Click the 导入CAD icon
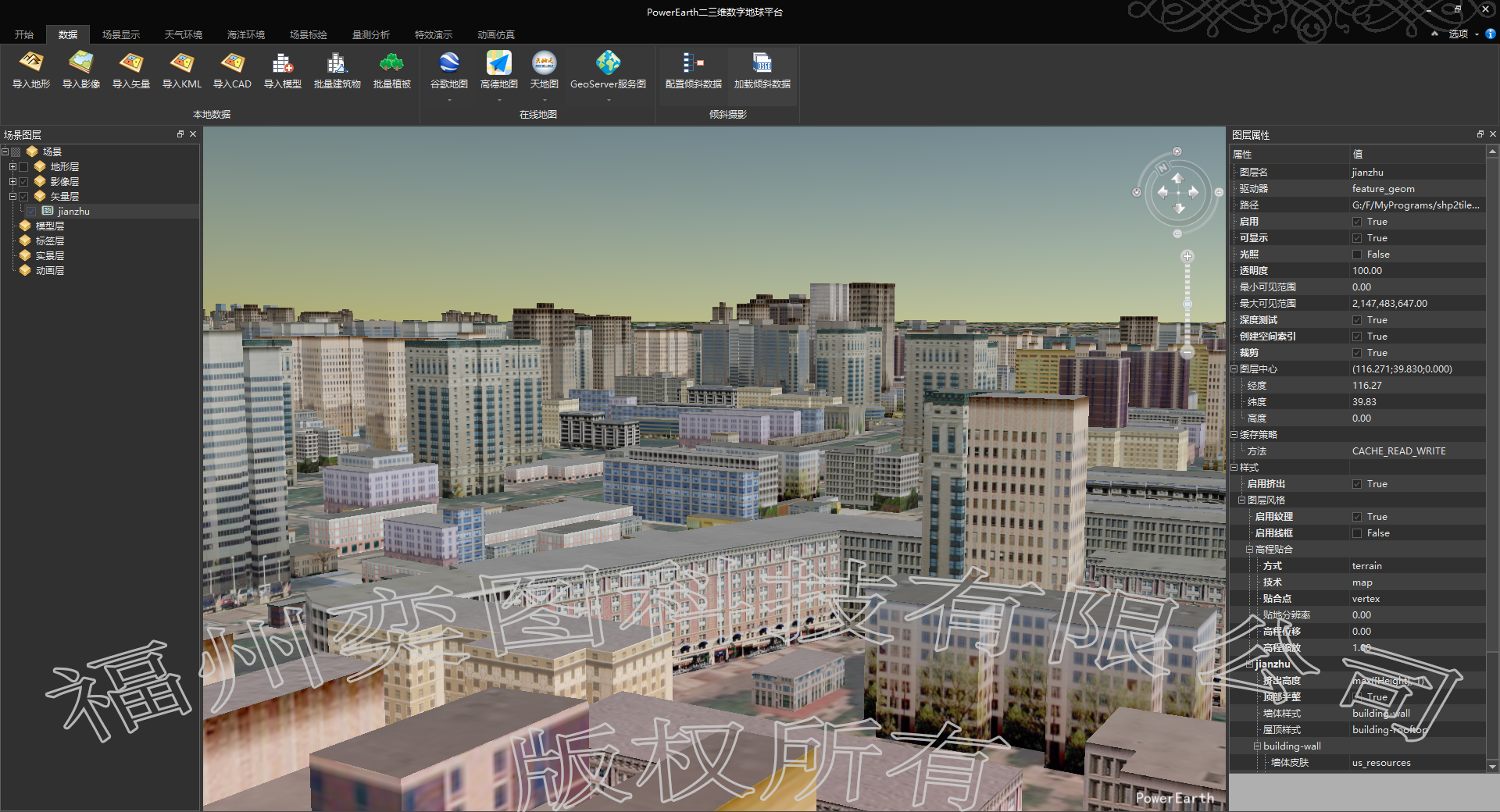Screen dimensions: 1500x812 click(232, 62)
